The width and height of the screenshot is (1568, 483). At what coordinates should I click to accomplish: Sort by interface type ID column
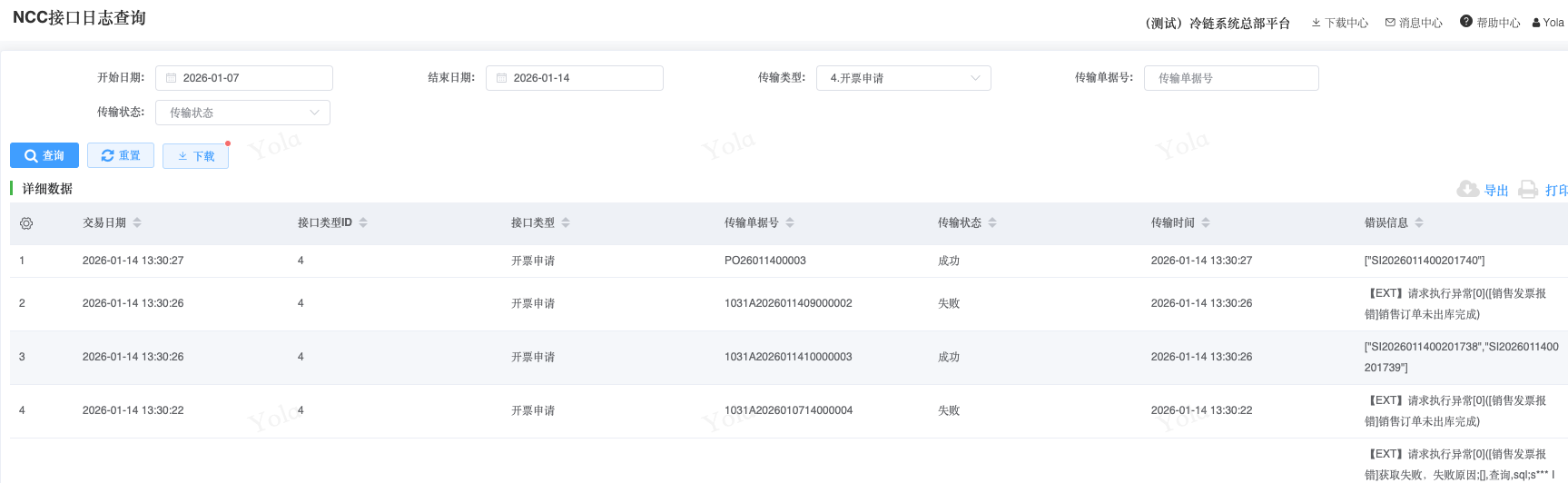pyautogui.click(x=363, y=222)
